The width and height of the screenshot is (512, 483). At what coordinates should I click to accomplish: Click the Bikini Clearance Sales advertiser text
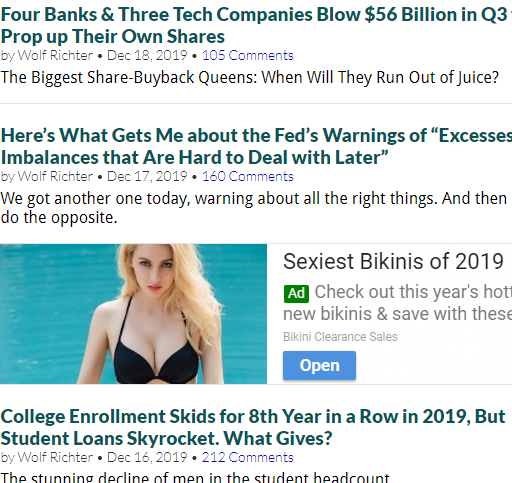[340, 337]
